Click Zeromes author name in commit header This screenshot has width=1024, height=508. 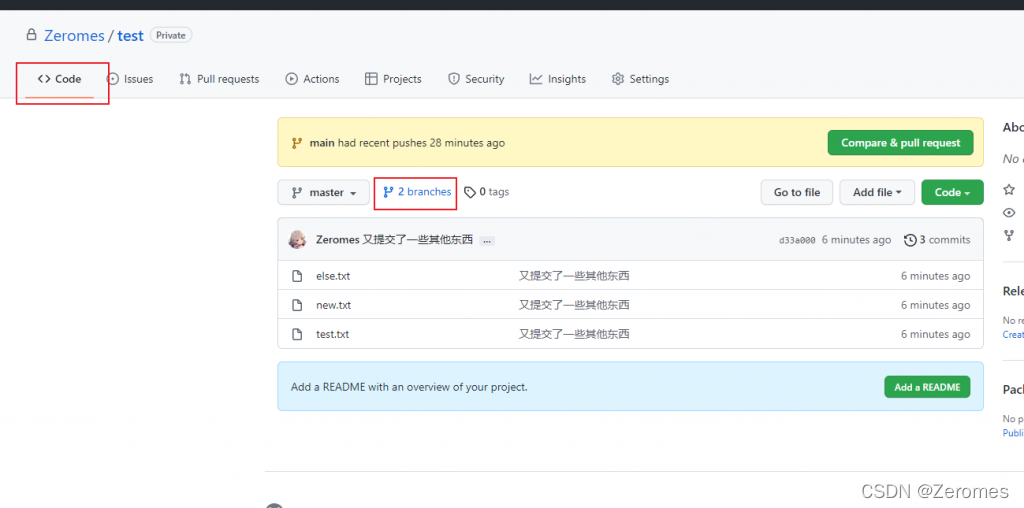tap(337, 240)
